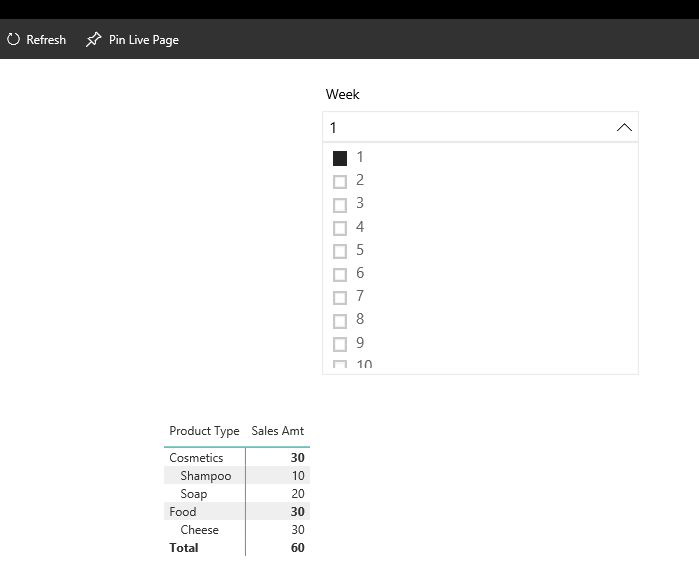Click the Soap sales value 20
Screen dimensions: 699x579
click(298, 493)
